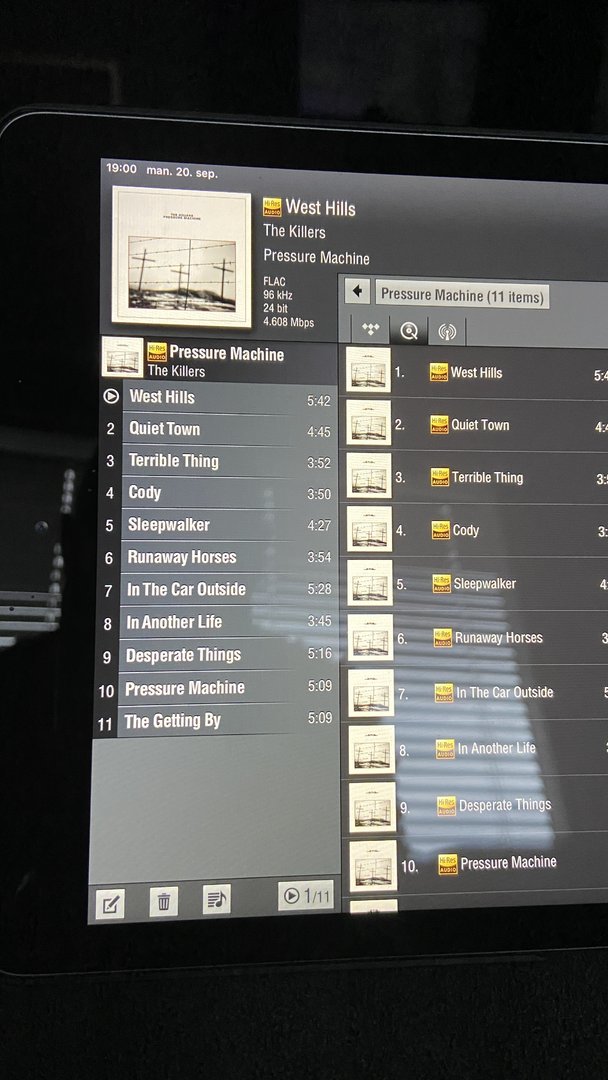The image size is (608, 1080).
Task: Tap Hi-Res badge on browser row Cody
Action: [441, 530]
